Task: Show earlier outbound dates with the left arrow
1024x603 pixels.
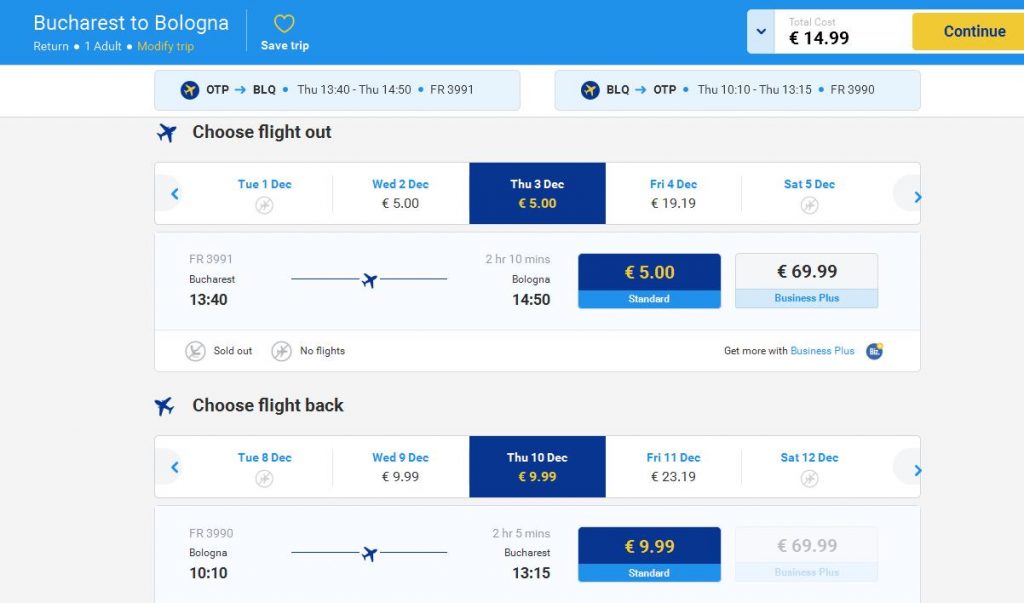Action: point(173,193)
